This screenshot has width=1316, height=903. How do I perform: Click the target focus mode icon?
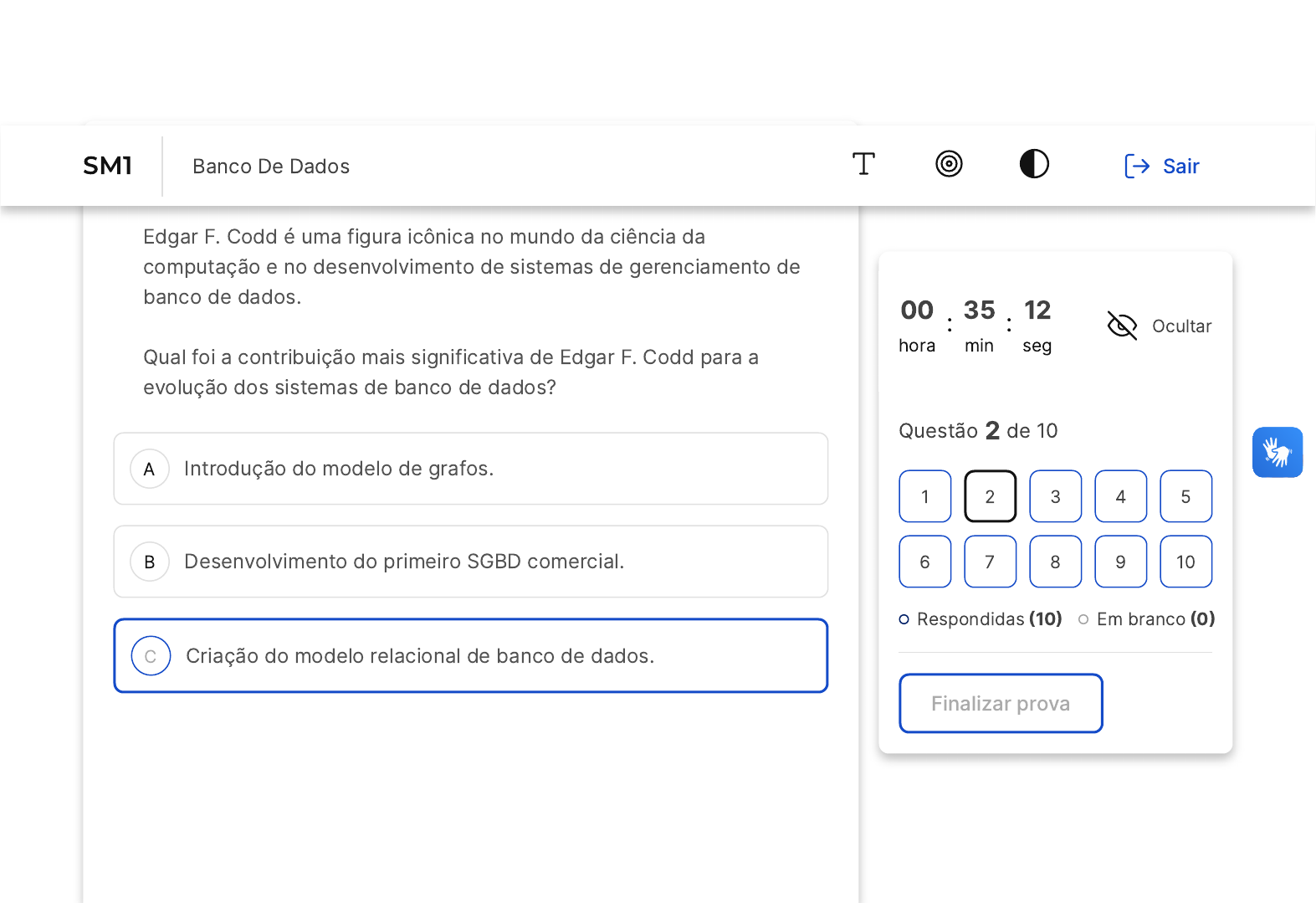pos(949,164)
